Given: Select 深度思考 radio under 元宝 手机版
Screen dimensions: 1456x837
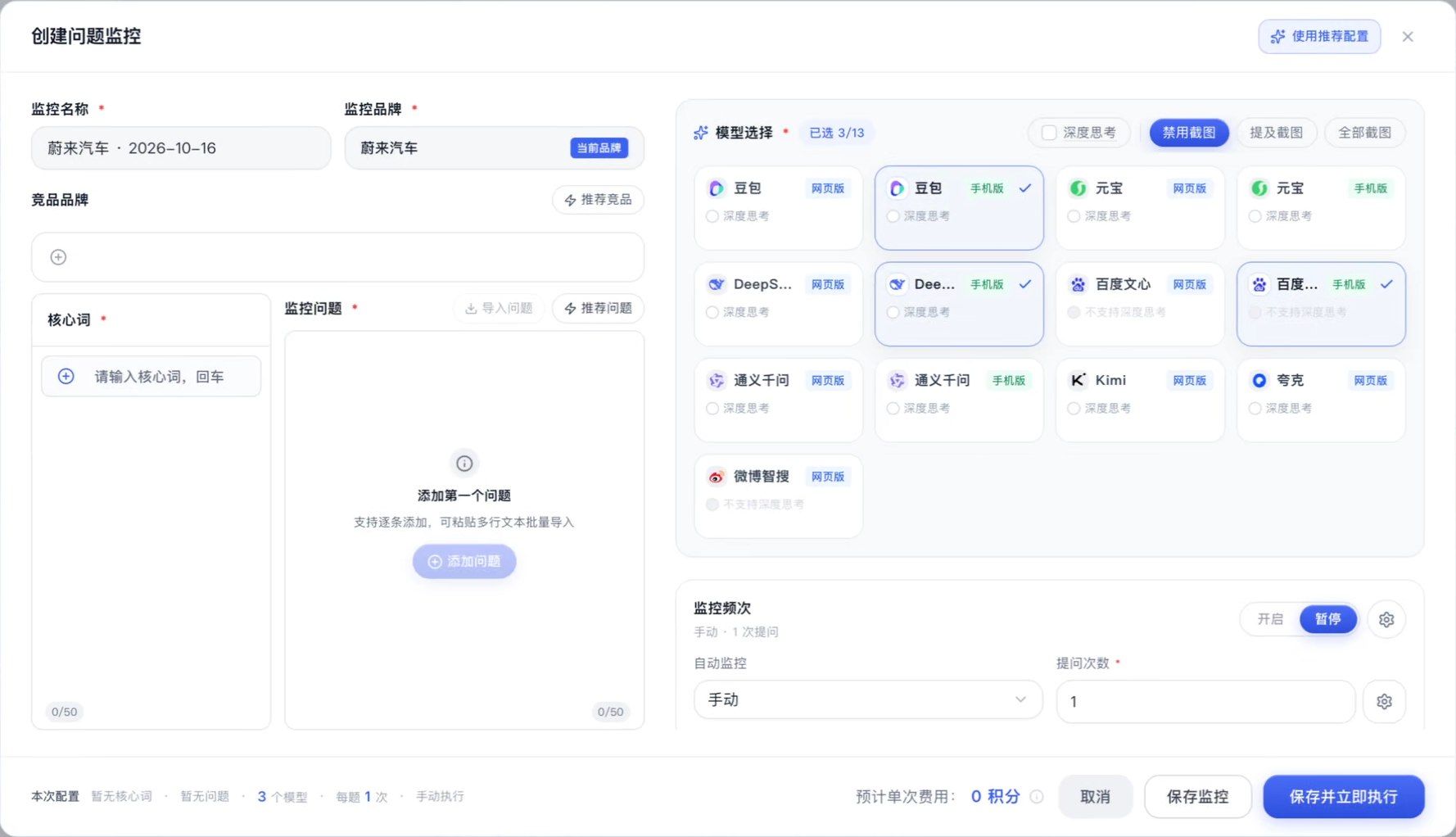Looking at the screenshot, I should [1255, 216].
